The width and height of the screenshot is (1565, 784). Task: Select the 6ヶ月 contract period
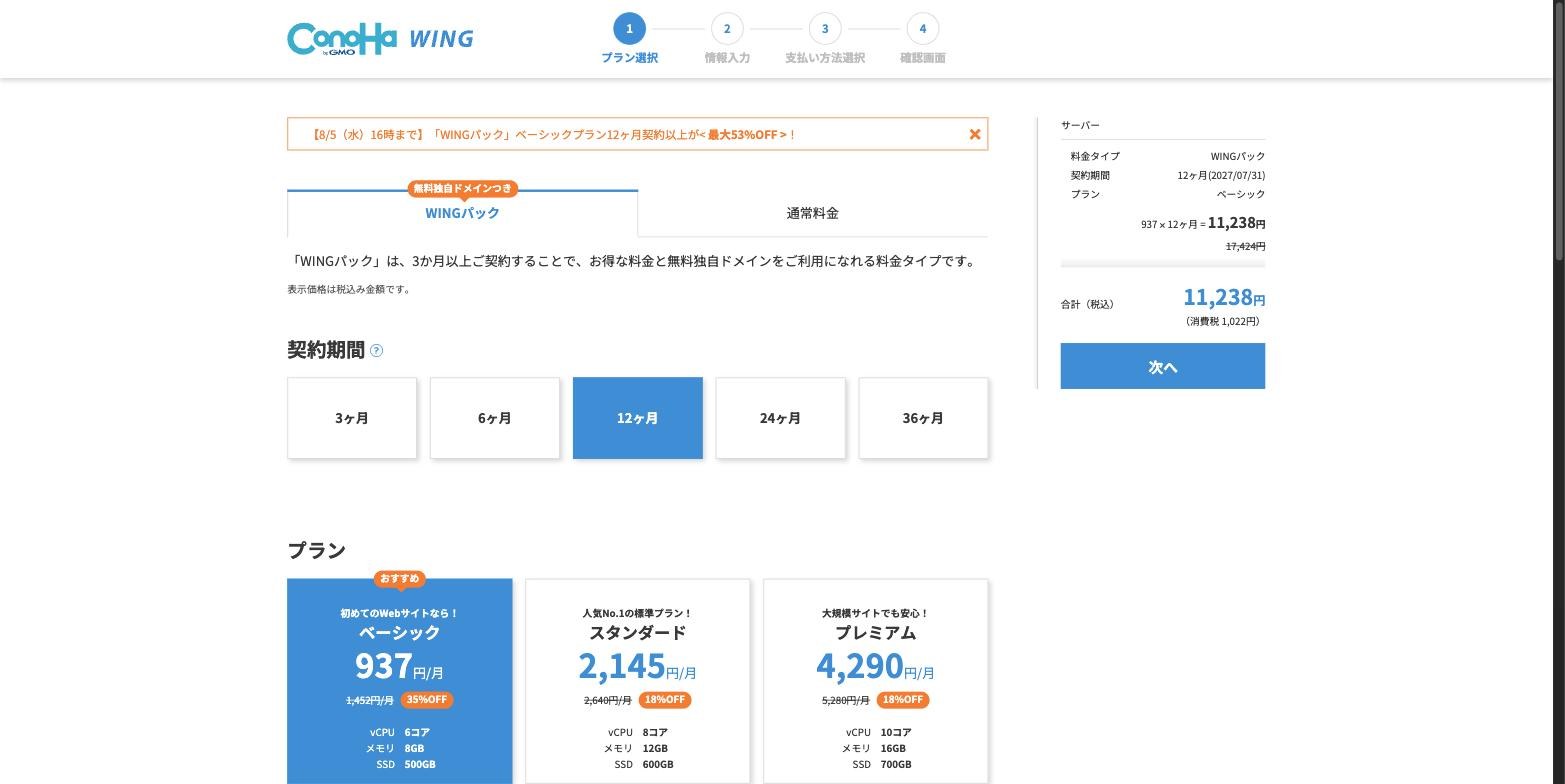(495, 418)
